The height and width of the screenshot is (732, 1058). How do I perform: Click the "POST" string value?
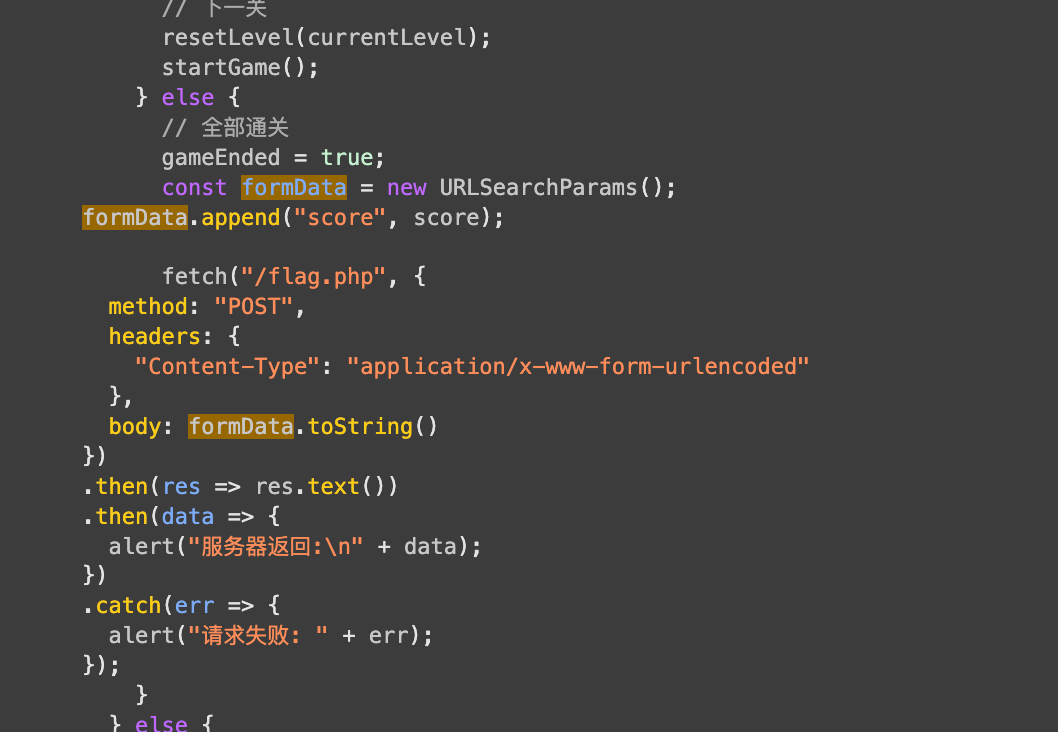coord(254,306)
